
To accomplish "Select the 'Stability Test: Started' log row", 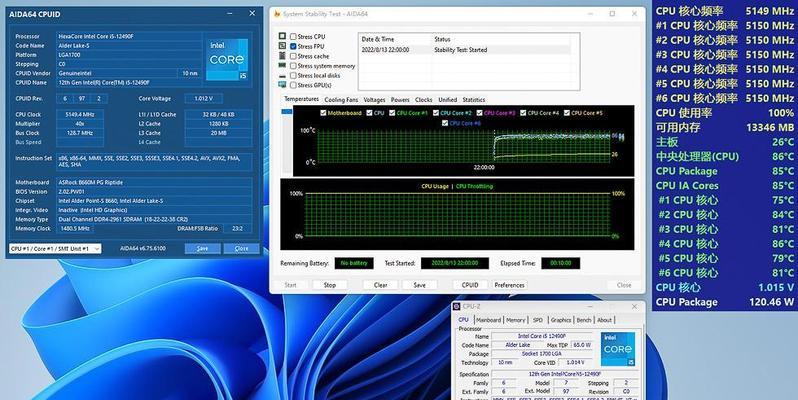I will [x=465, y=50].
